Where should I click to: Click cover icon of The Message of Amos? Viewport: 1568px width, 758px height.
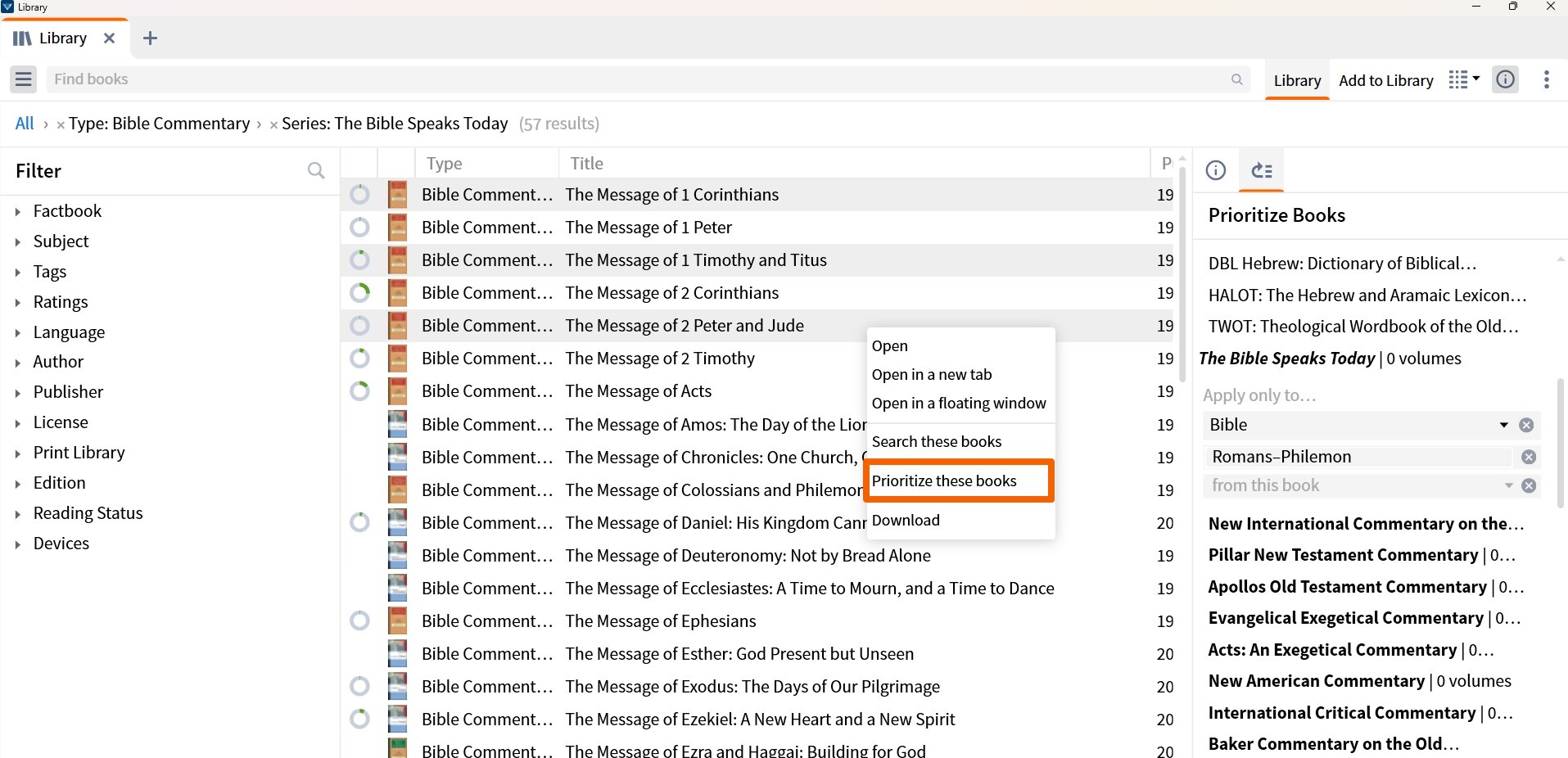[x=398, y=424]
